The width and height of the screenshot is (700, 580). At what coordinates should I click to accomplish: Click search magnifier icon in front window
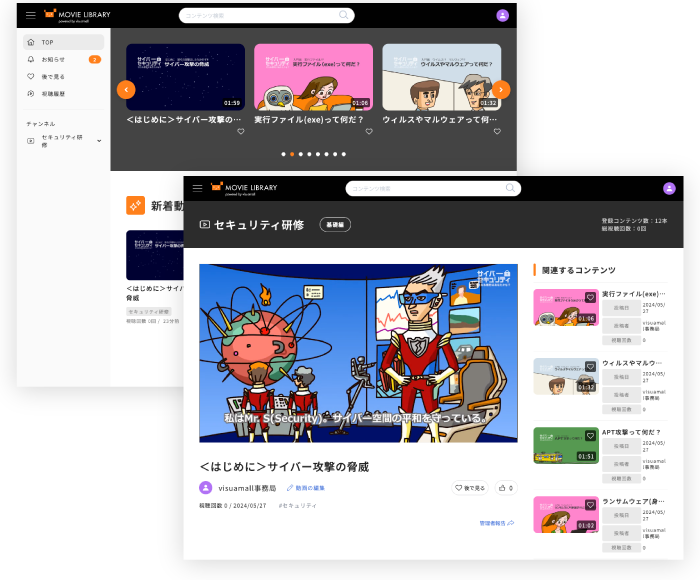(510, 188)
